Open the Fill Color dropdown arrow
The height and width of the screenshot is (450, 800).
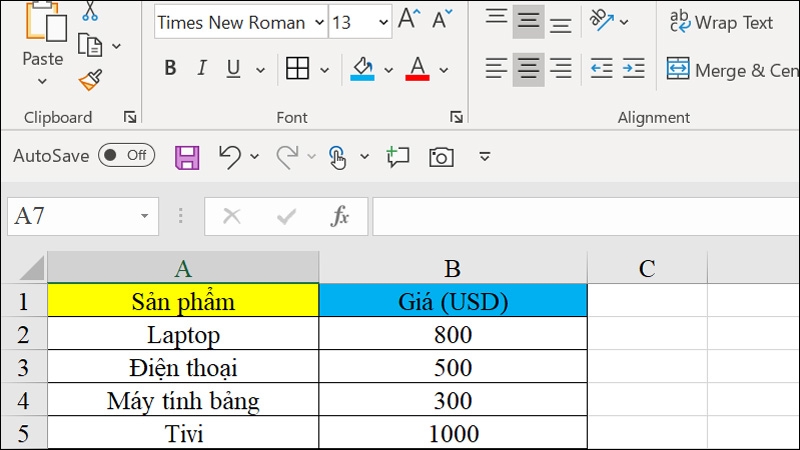pos(388,70)
